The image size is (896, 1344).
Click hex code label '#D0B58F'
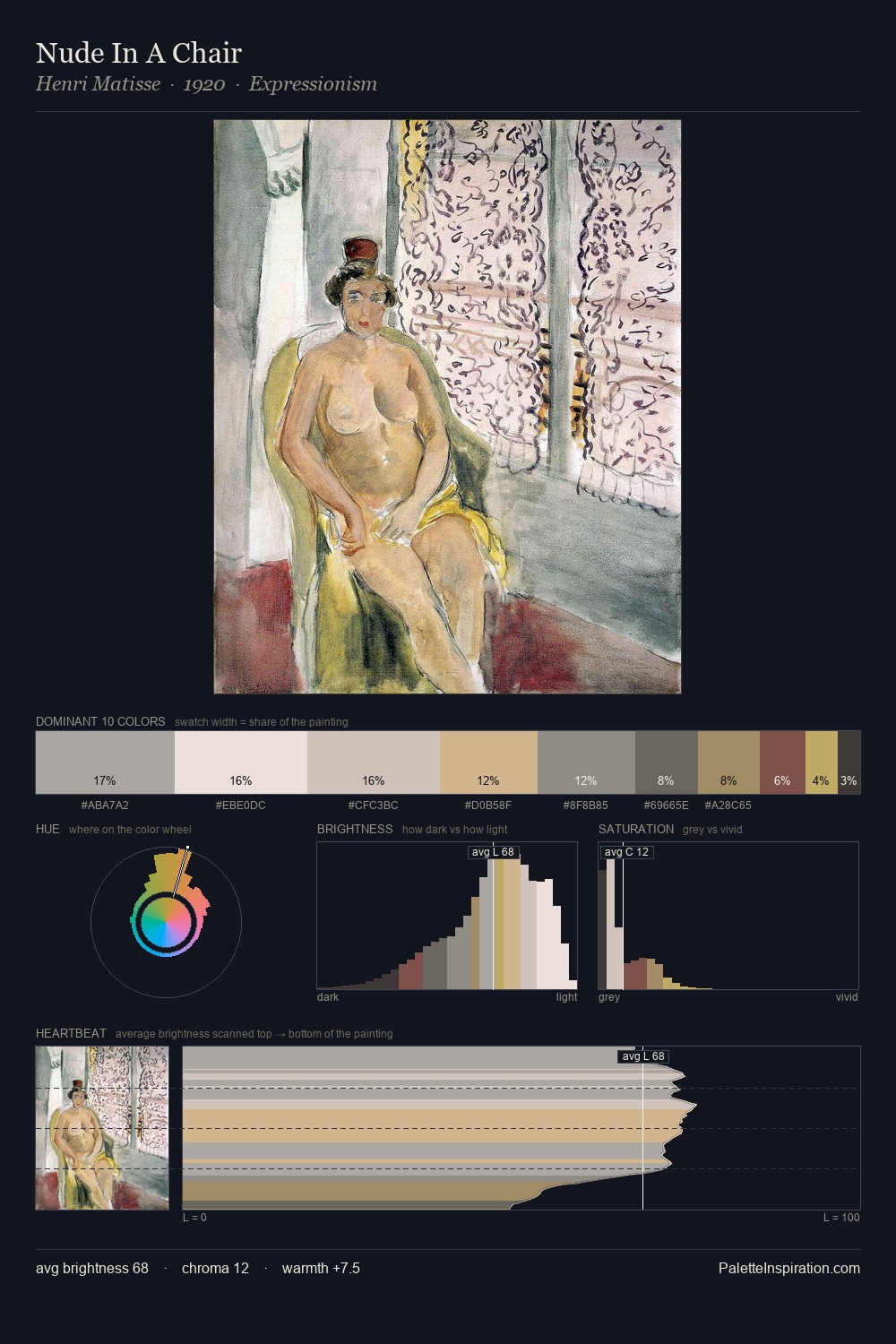coord(488,806)
